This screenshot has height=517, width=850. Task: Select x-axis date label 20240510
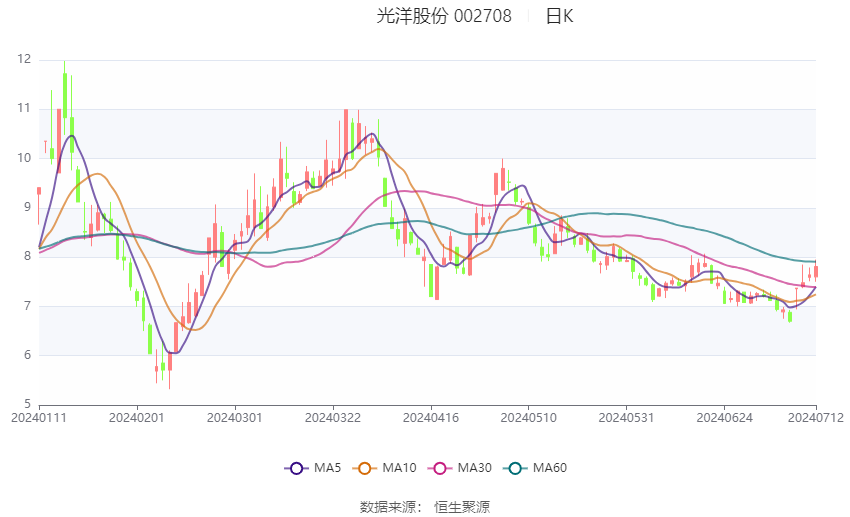click(x=529, y=418)
